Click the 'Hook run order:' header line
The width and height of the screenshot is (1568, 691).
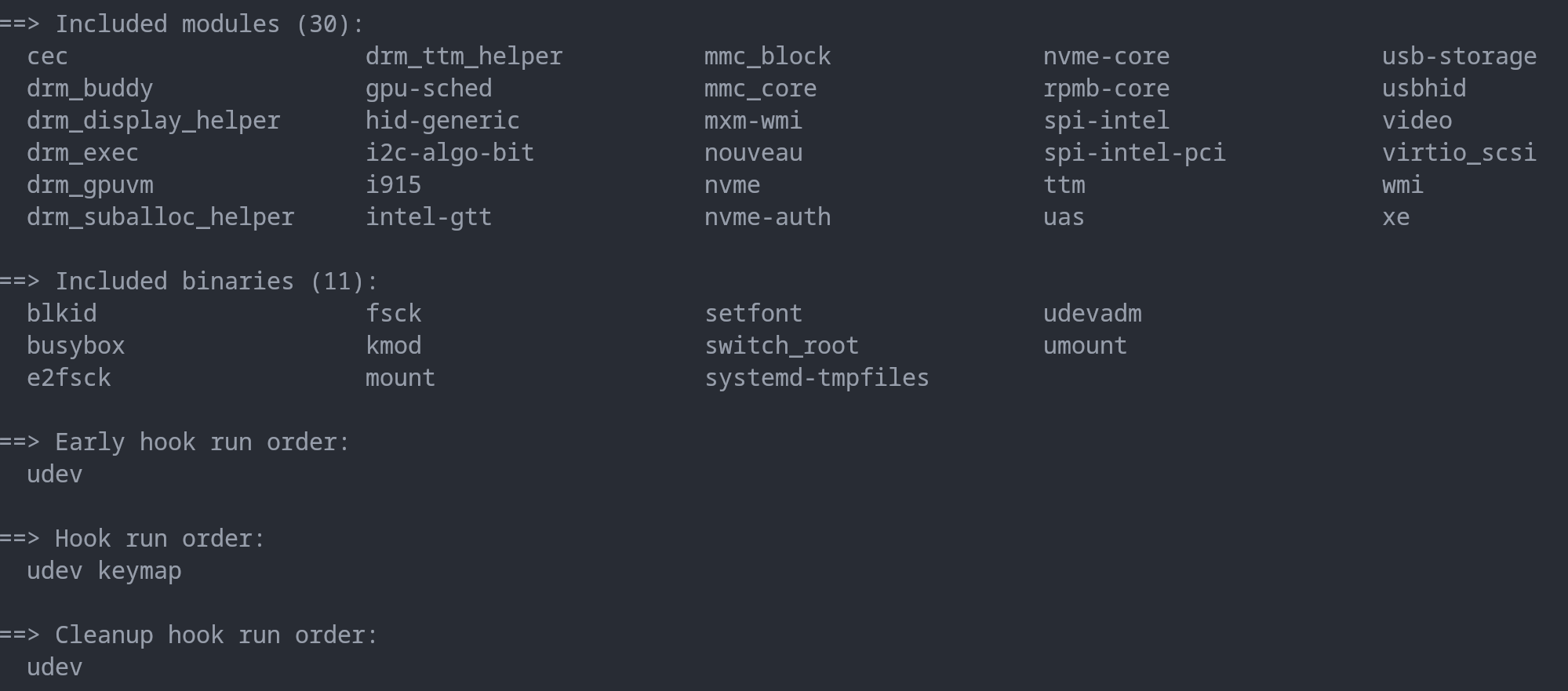click(160, 539)
